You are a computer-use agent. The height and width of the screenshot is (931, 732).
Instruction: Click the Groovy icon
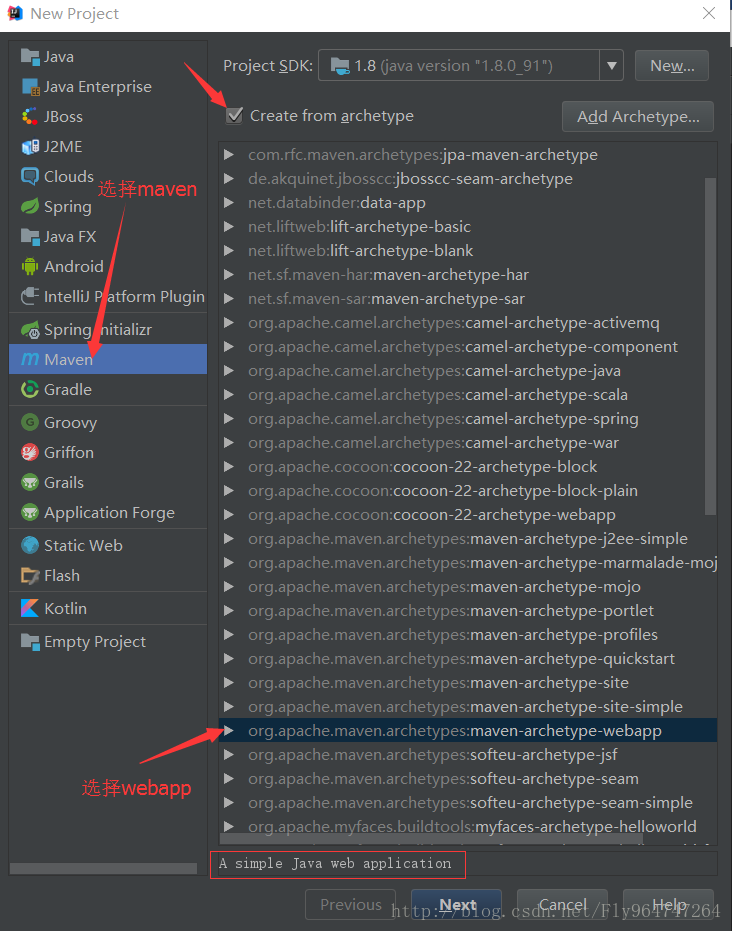(30, 422)
